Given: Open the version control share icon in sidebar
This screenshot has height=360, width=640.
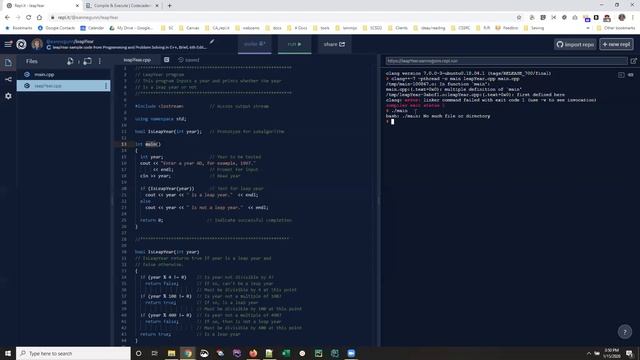Looking at the screenshot, I should [8, 79].
